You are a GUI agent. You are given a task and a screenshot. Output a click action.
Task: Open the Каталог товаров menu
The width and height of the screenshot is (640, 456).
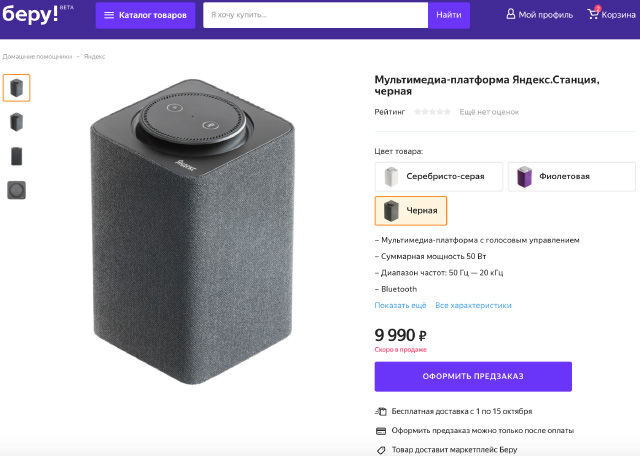pos(145,15)
